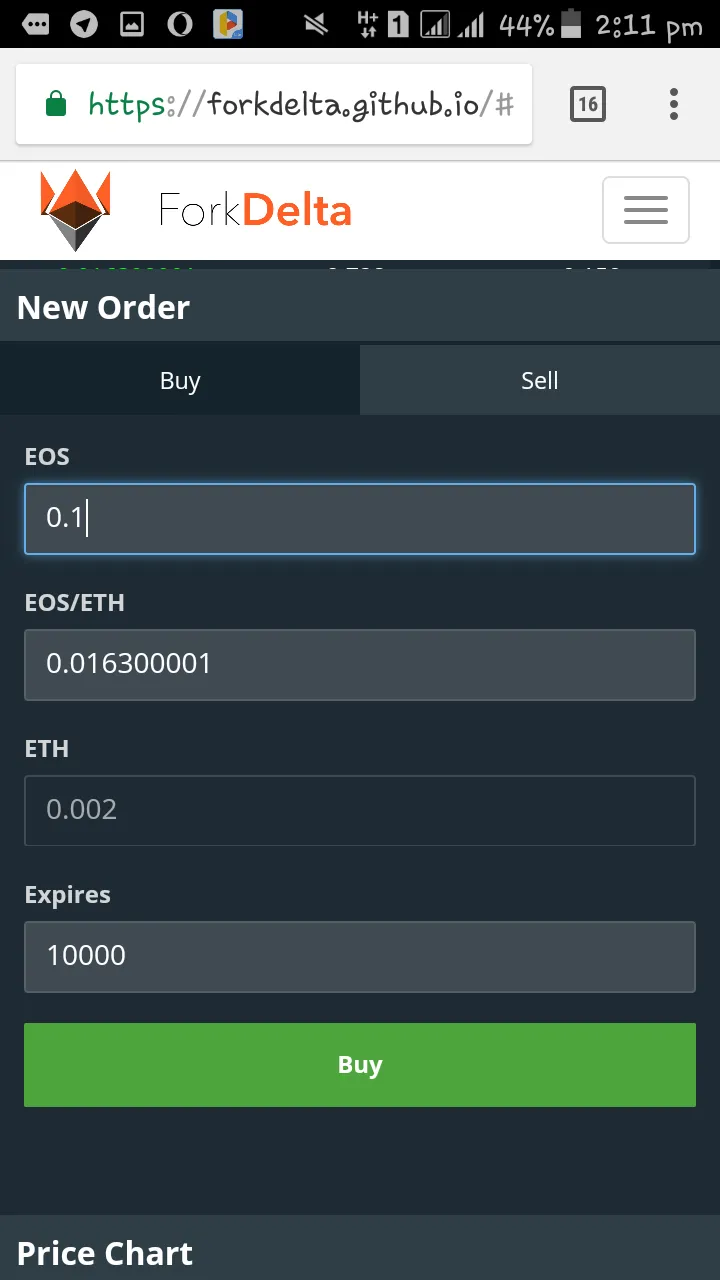This screenshot has height=1280, width=720.
Task: Focus the EOS amount input field
Action: pos(360,519)
